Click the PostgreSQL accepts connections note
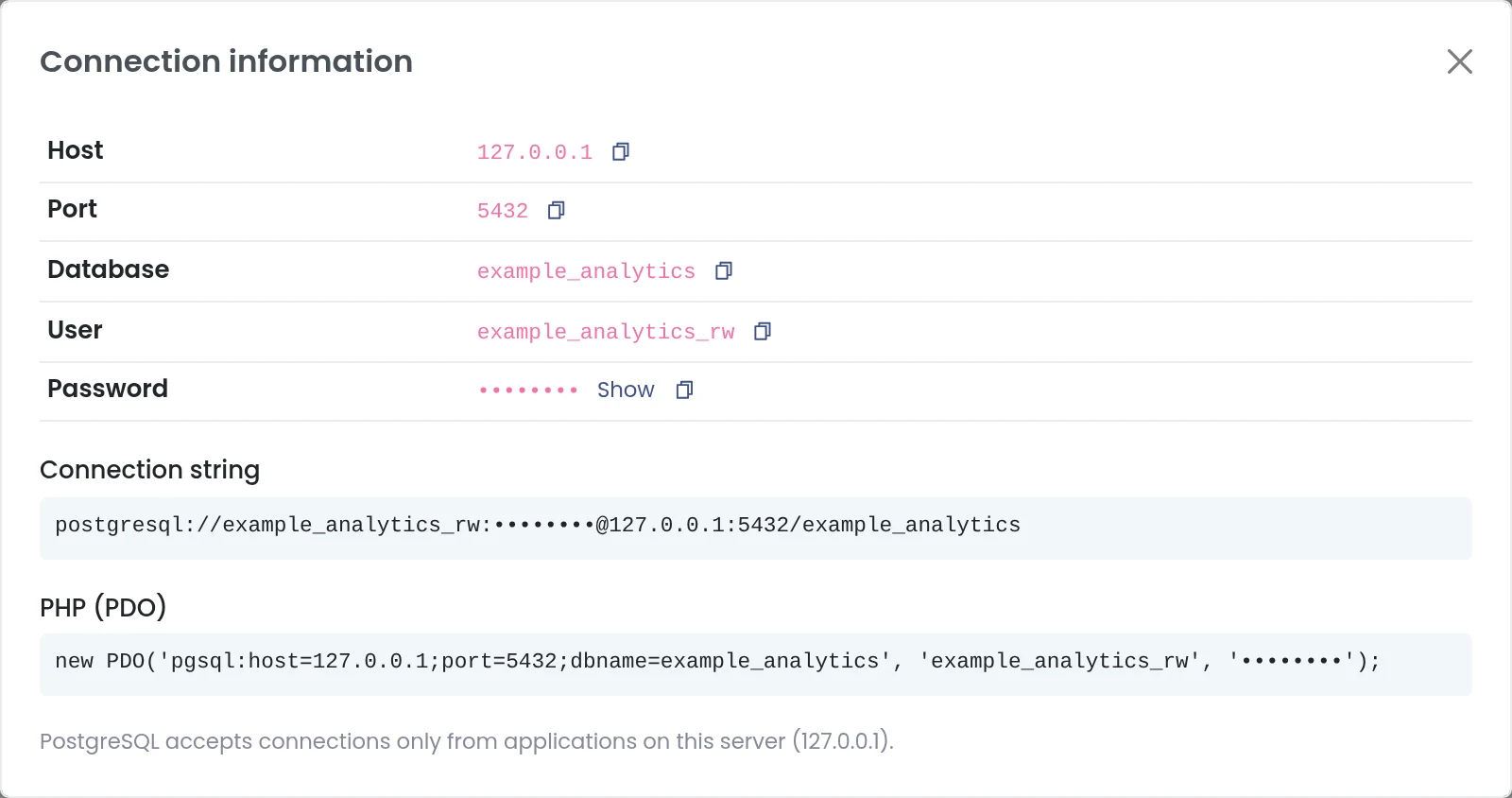The width and height of the screenshot is (1512, 798). click(467, 741)
